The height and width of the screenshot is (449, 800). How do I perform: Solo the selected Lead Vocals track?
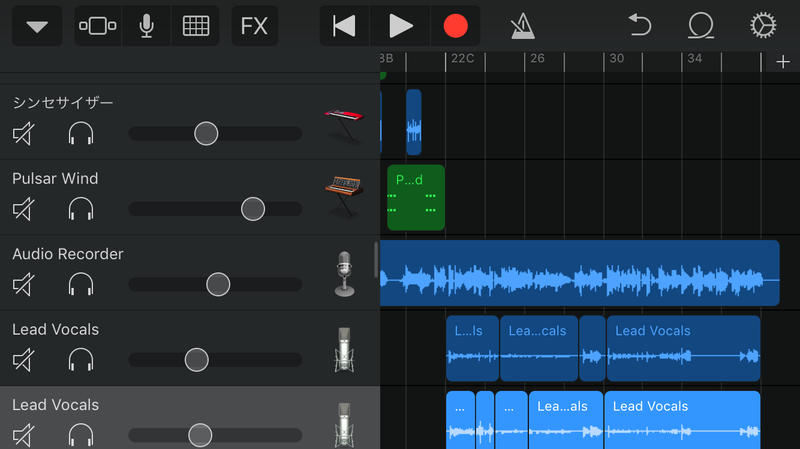[81, 436]
